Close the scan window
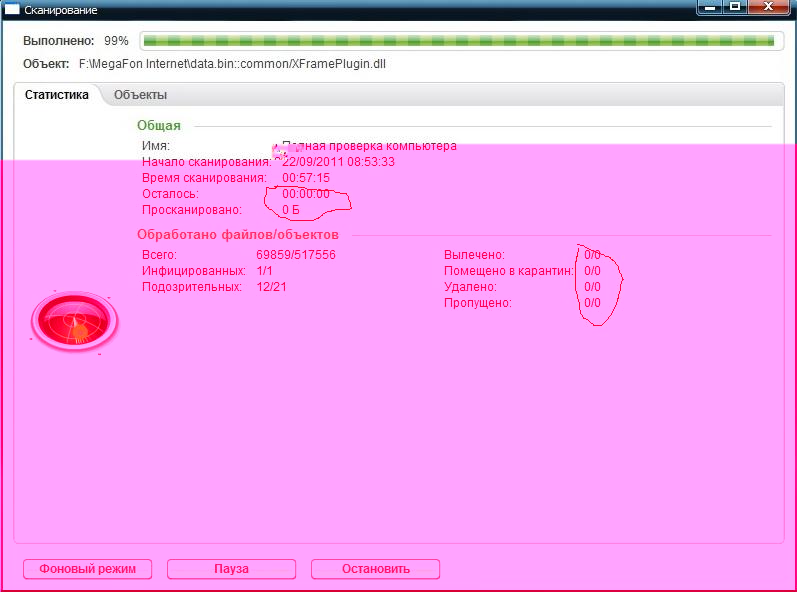Viewport: 797px width, 592px height. (771, 7)
